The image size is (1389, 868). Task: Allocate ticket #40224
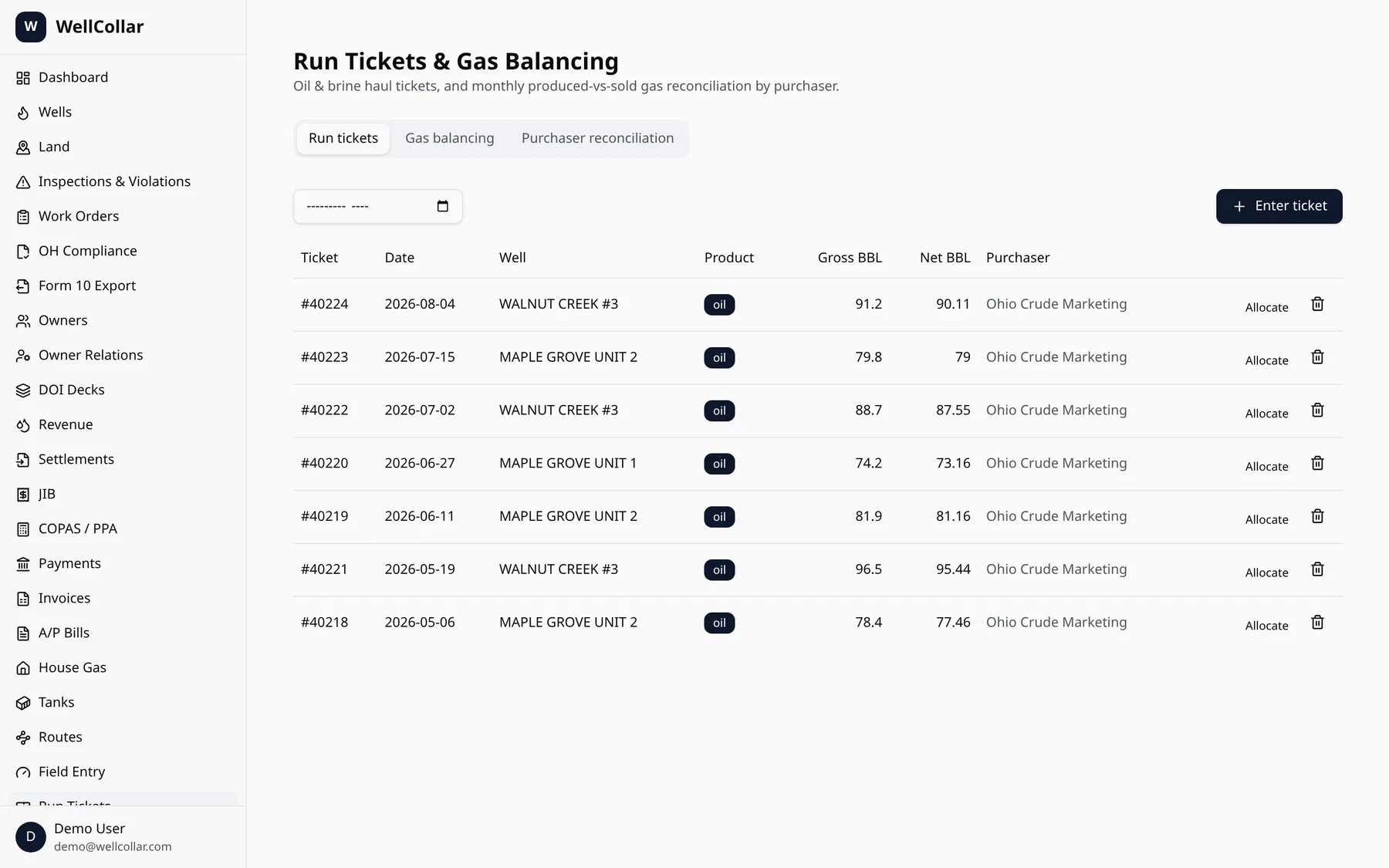(1266, 307)
